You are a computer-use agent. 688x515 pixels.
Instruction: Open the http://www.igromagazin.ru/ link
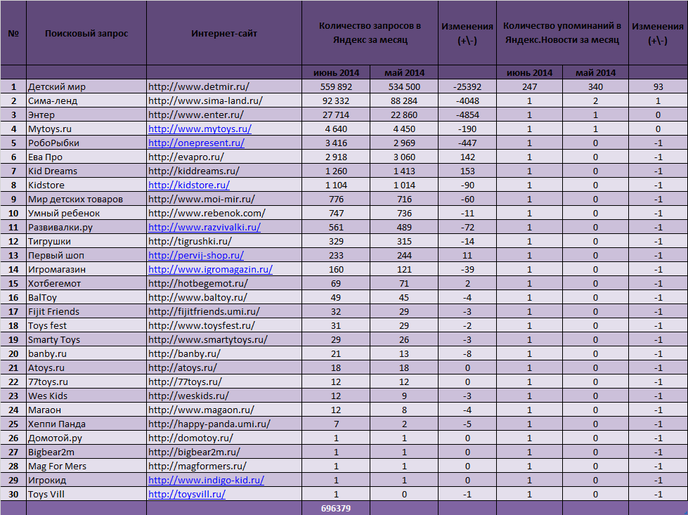[x=210, y=269]
